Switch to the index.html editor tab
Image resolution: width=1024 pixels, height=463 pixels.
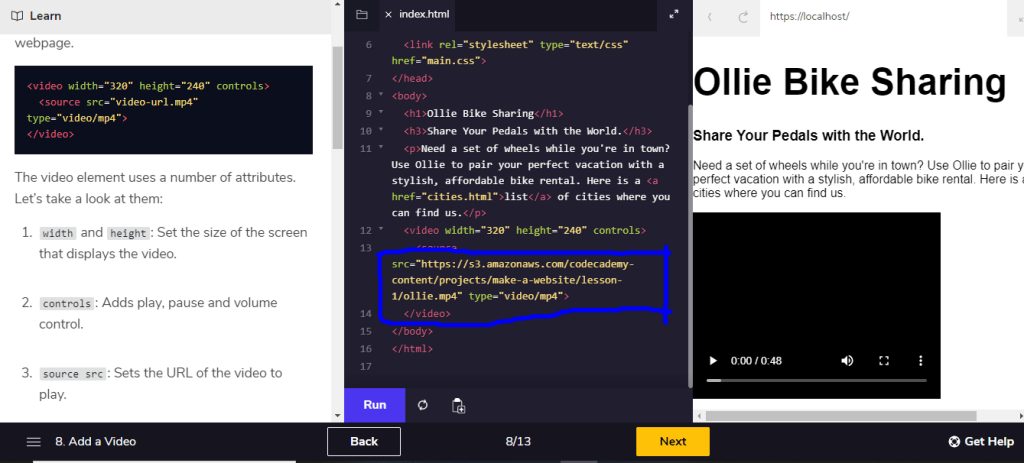(x=424, y=14)
